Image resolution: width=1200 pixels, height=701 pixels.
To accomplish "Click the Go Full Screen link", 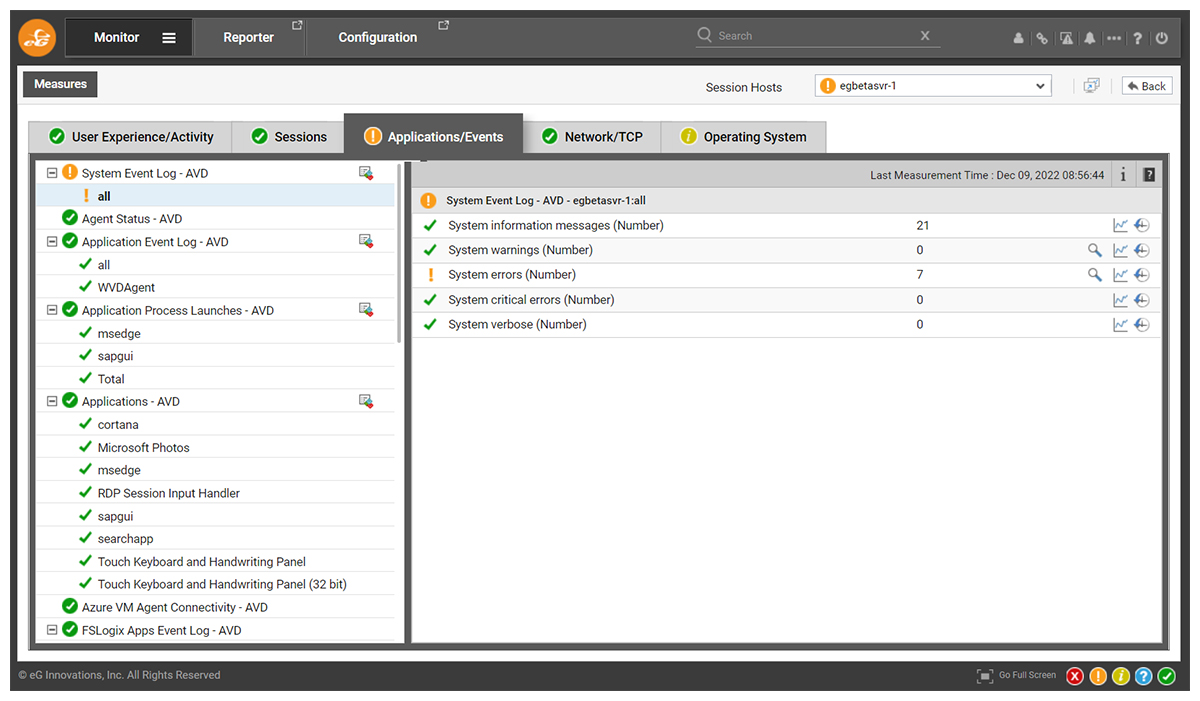I will pos(1027,676).
